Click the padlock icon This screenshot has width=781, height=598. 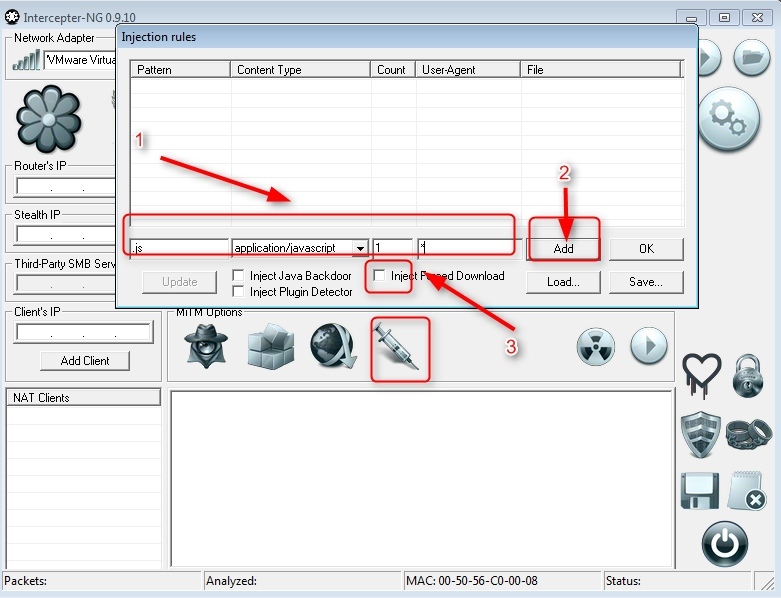point(747,375)
